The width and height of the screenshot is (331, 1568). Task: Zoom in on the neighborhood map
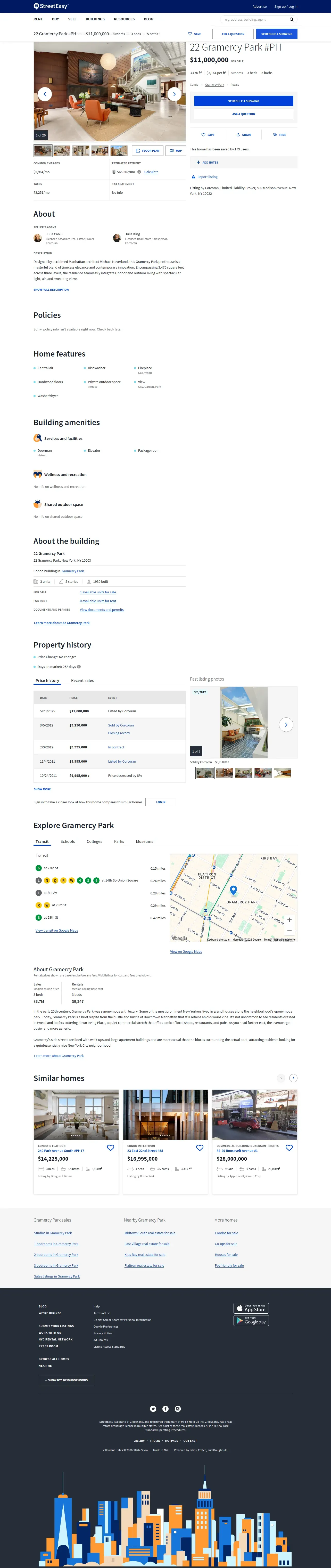pyautogui.click(x=289, y=919)
